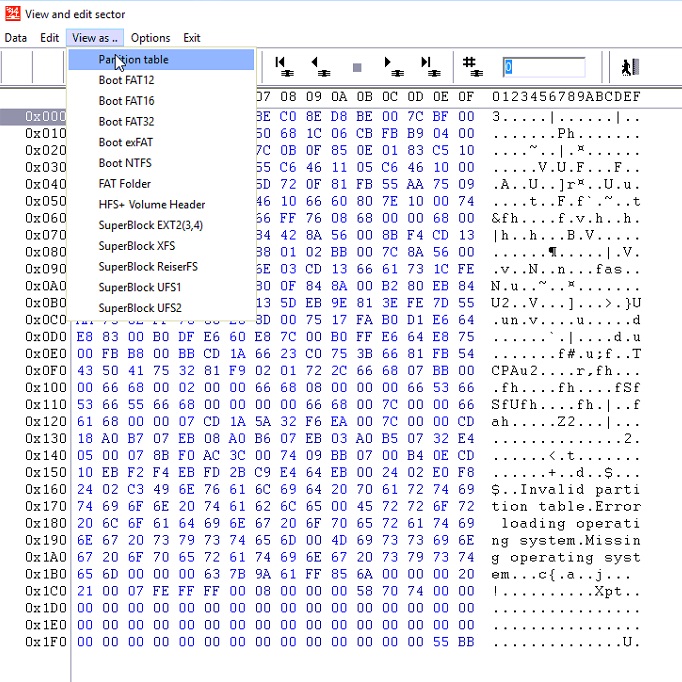Click the sector number input field
The image size is (682, 682).
pos(542,67)
